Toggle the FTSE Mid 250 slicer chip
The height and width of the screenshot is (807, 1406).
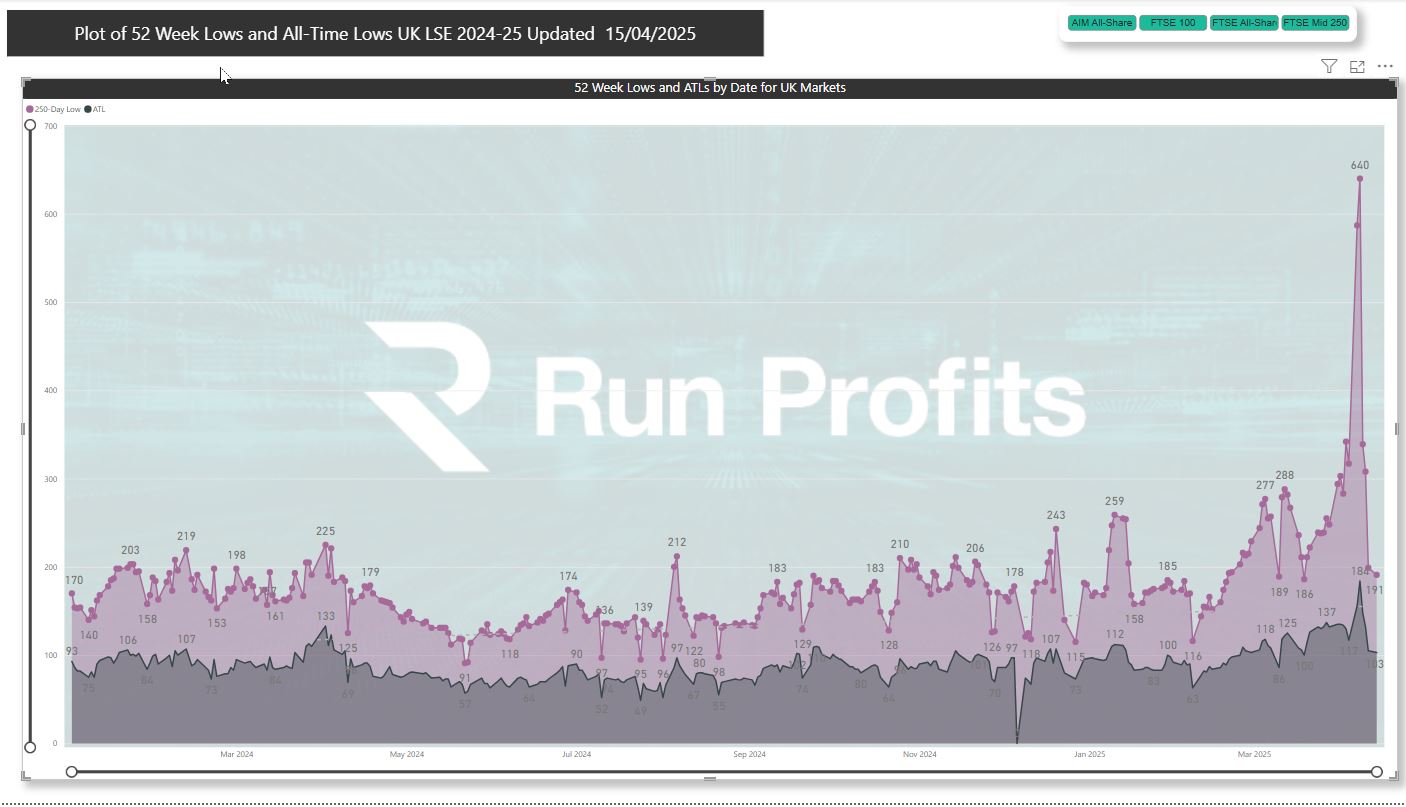click(x=1315, y=22)
